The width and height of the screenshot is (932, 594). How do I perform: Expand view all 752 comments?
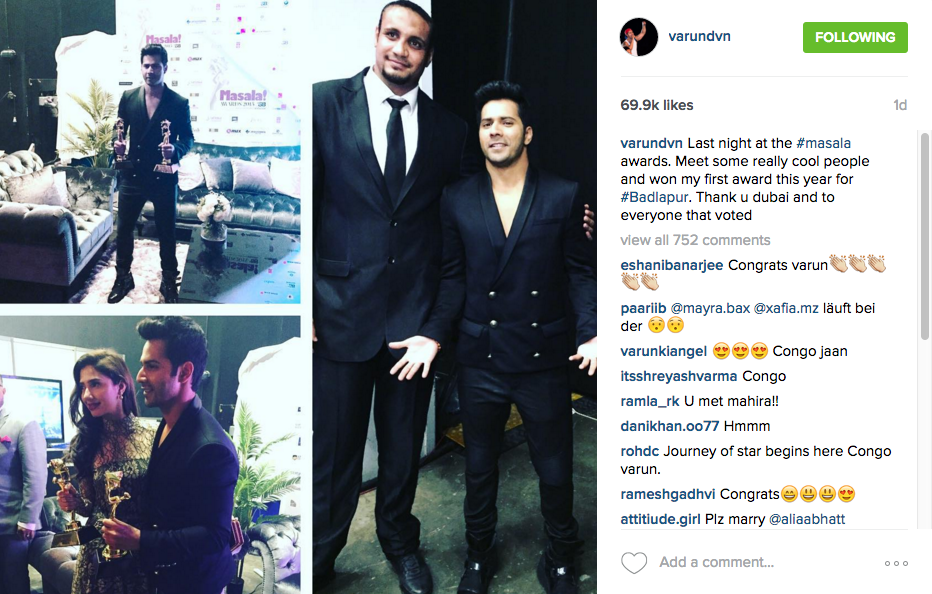(695, 240)
